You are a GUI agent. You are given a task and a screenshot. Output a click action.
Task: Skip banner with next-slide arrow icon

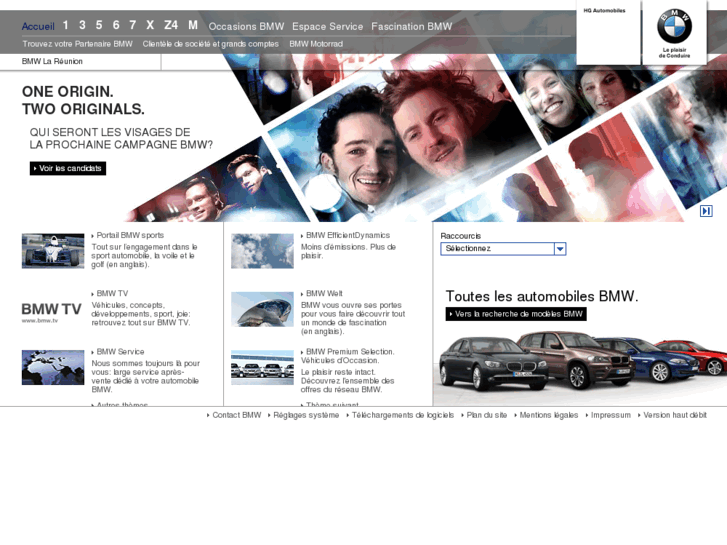pyautogui.click(x=706, y=211)
